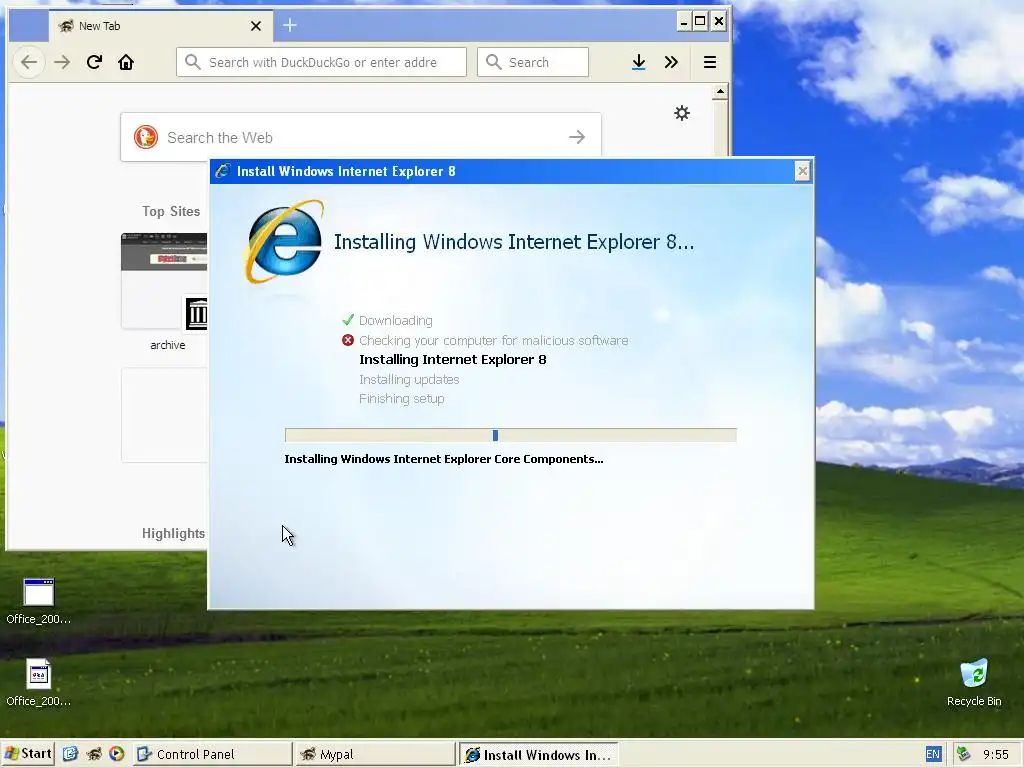This screenshot has width=1024, height=768.
Task: Close the New Tab tab
Action: click(256, 26)
